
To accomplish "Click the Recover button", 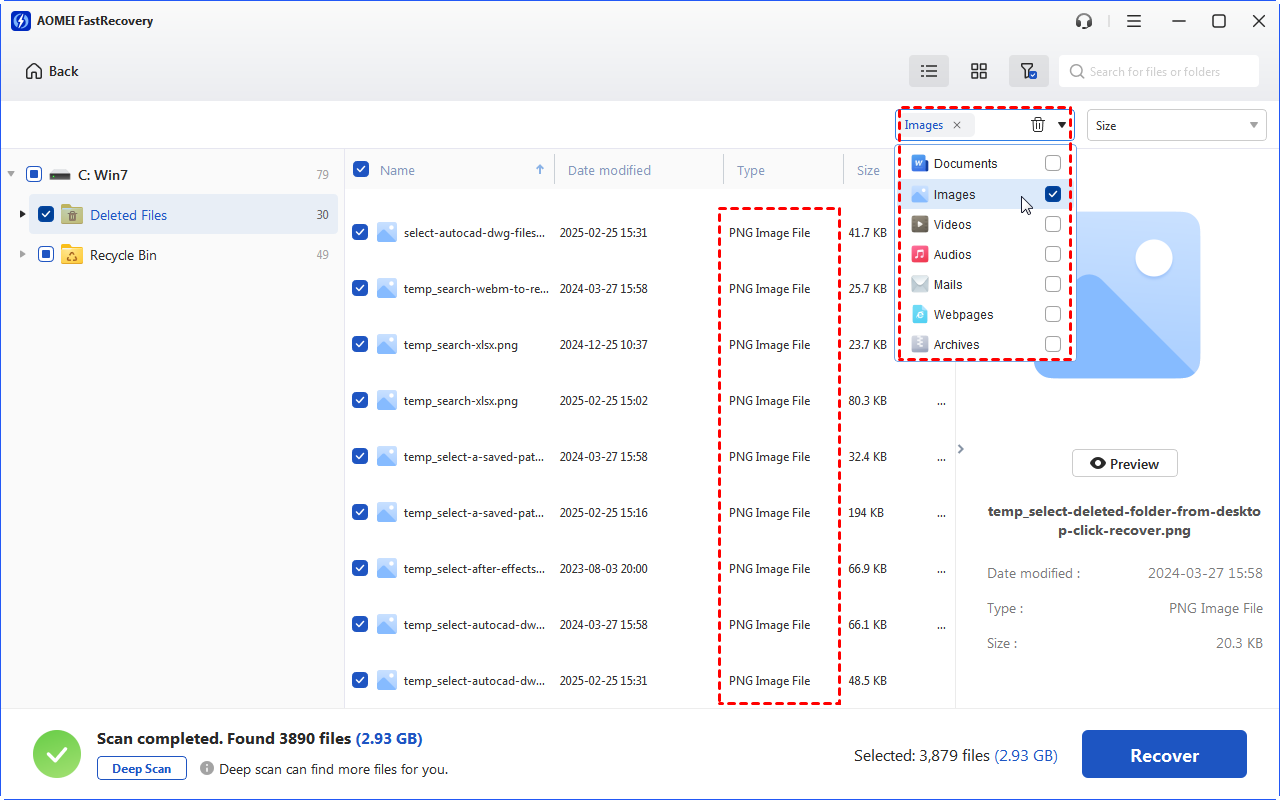I will coord(1164,755).
